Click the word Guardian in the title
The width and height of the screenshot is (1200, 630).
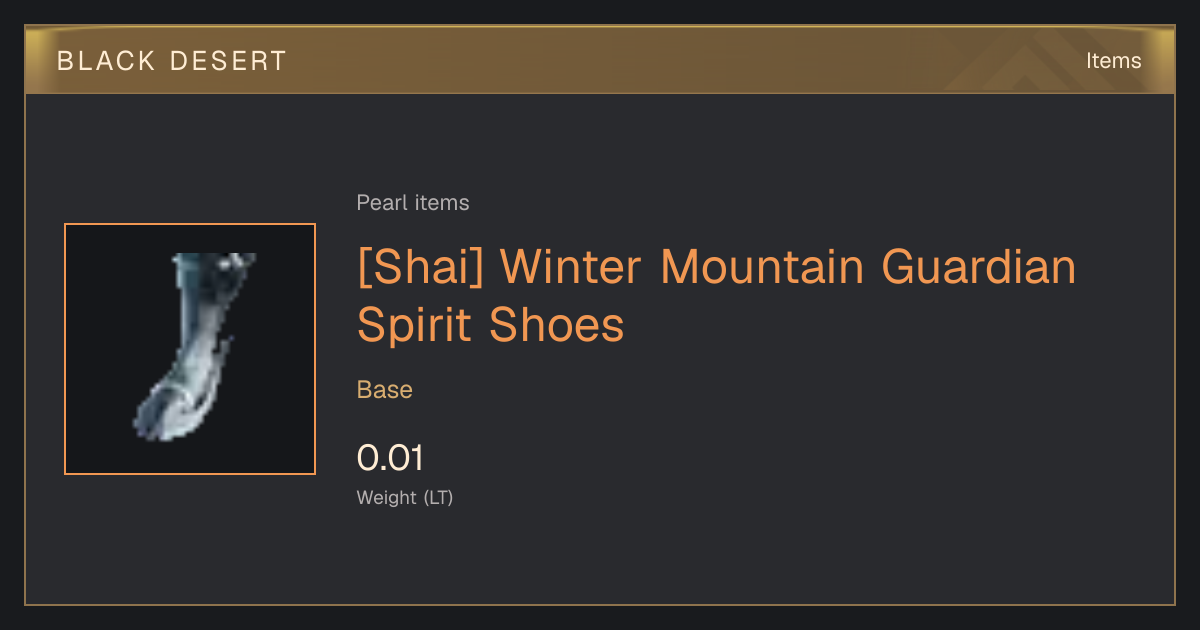coord(978,267)
